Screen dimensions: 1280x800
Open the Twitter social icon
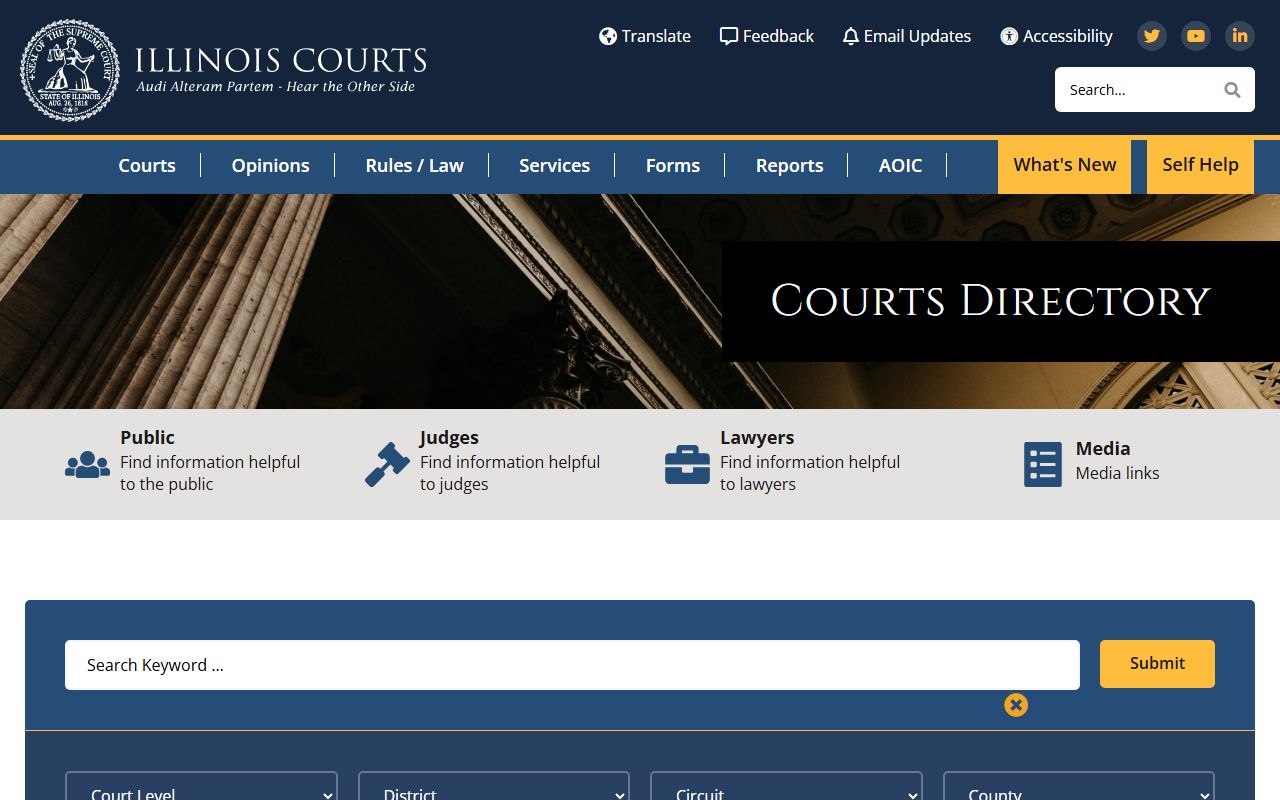tap(1152, 36)
